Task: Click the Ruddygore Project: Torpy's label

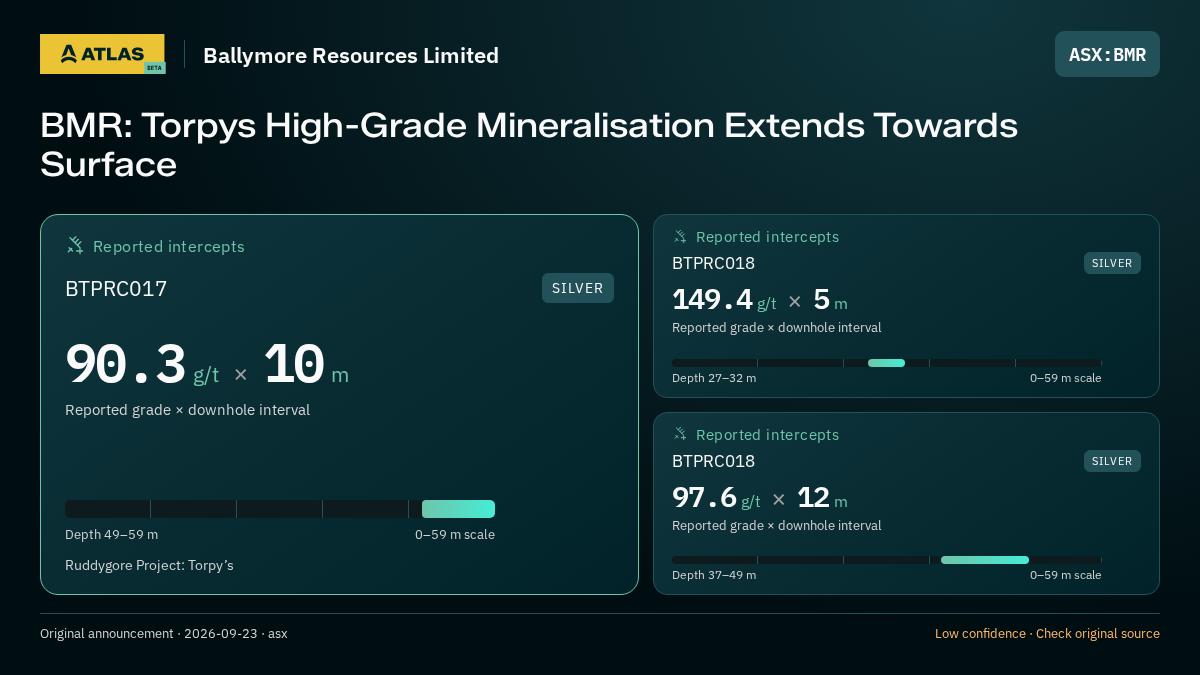Action: [x=149, y=565]
